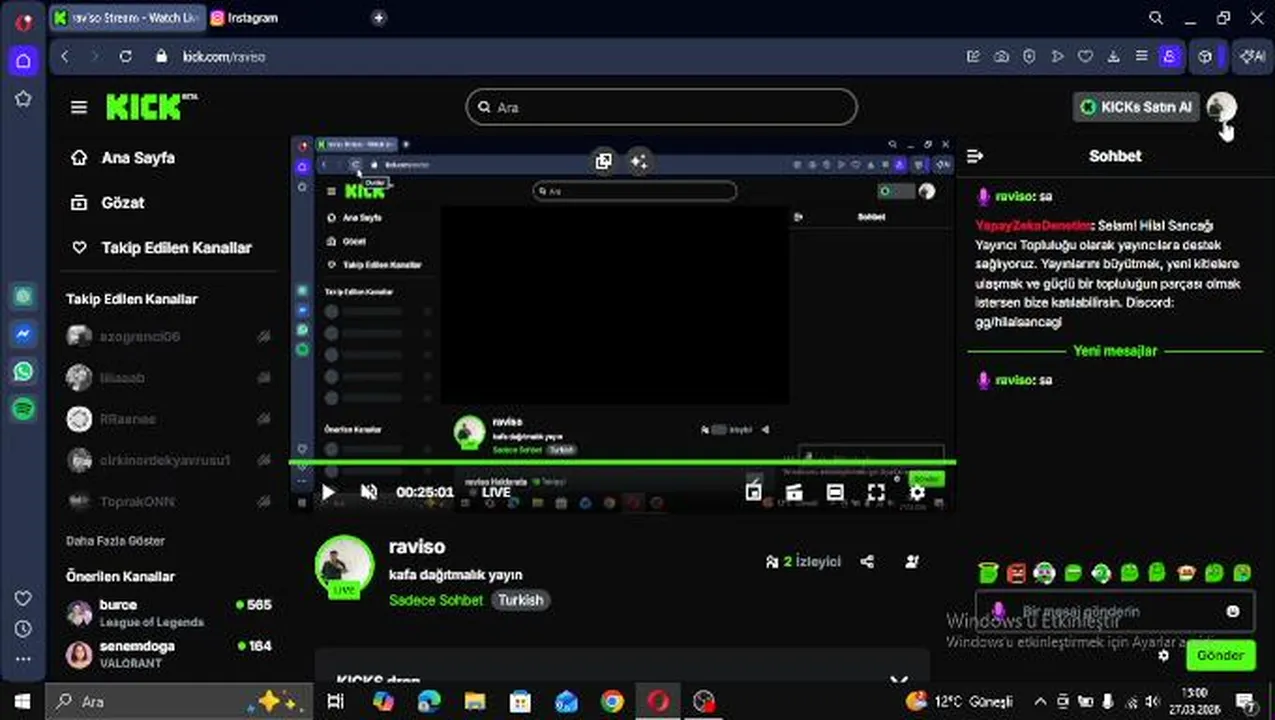The width and height of the screenshot is (1275, 720).
Task: Open chat settings gear beside Gönder
Action: (1163, 656)
